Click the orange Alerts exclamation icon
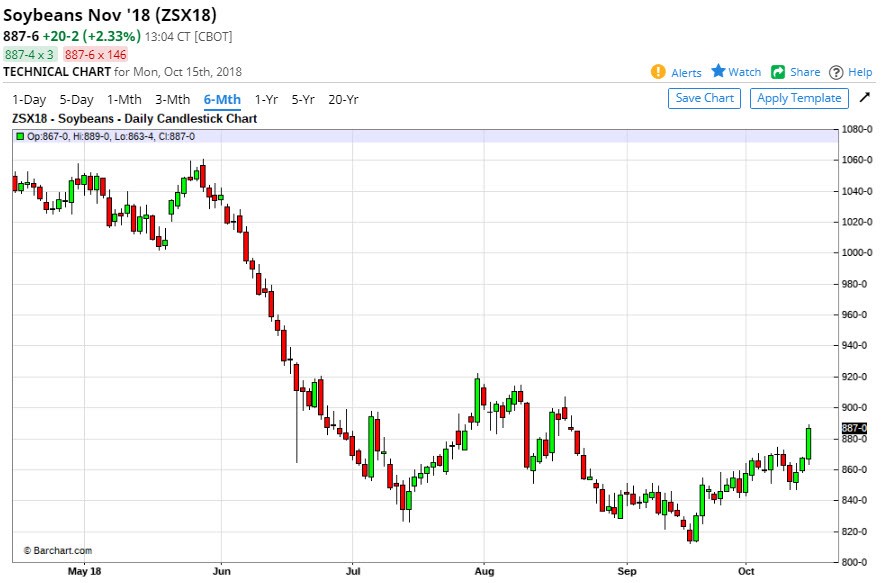 pos(658,72)
